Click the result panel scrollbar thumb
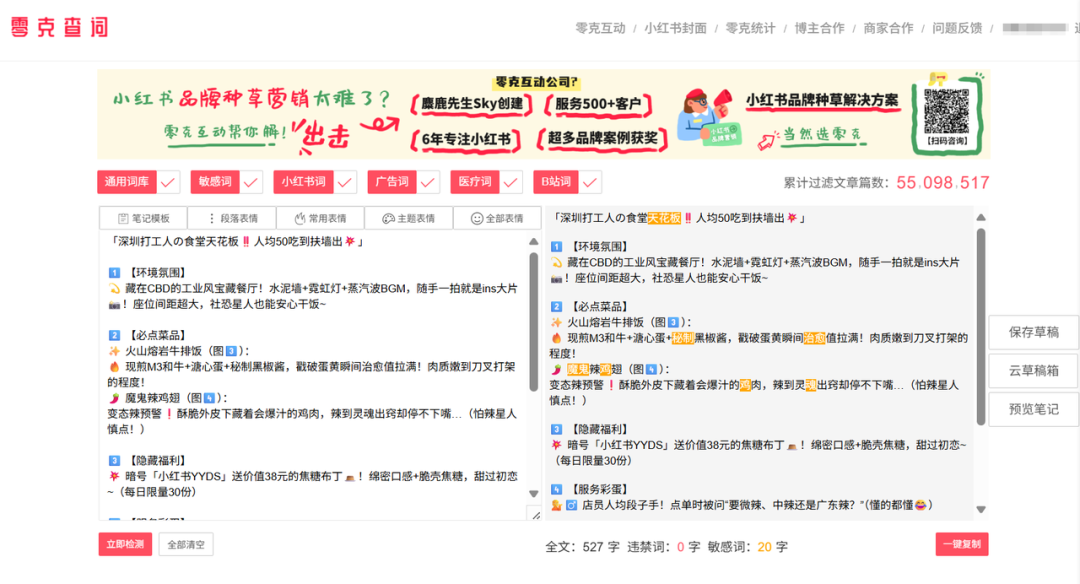 pyautogui.click(x=981, y=327)
